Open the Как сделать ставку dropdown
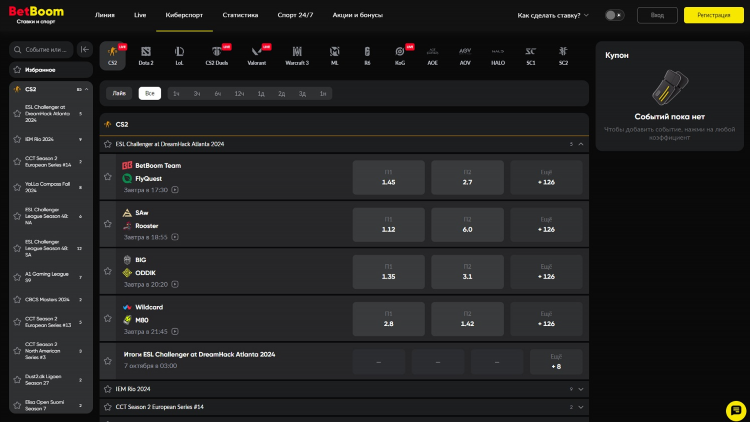Image resolution: width=750 pixels, height=422 pixels. (x=552, y=15)
